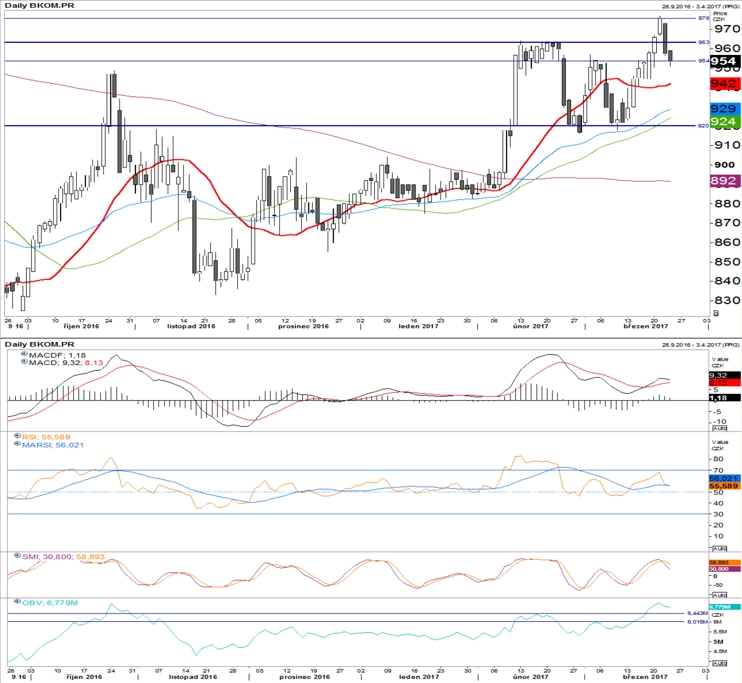Click the round icon next to RSI
Viewport: 742px width, 683px height.
pyautogui.click(x=18, y=436)
